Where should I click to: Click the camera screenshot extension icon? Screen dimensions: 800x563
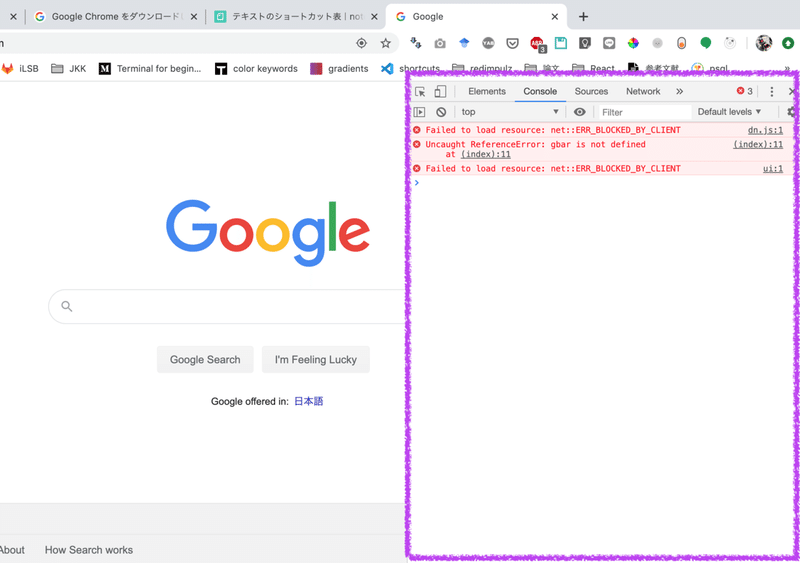440,44
